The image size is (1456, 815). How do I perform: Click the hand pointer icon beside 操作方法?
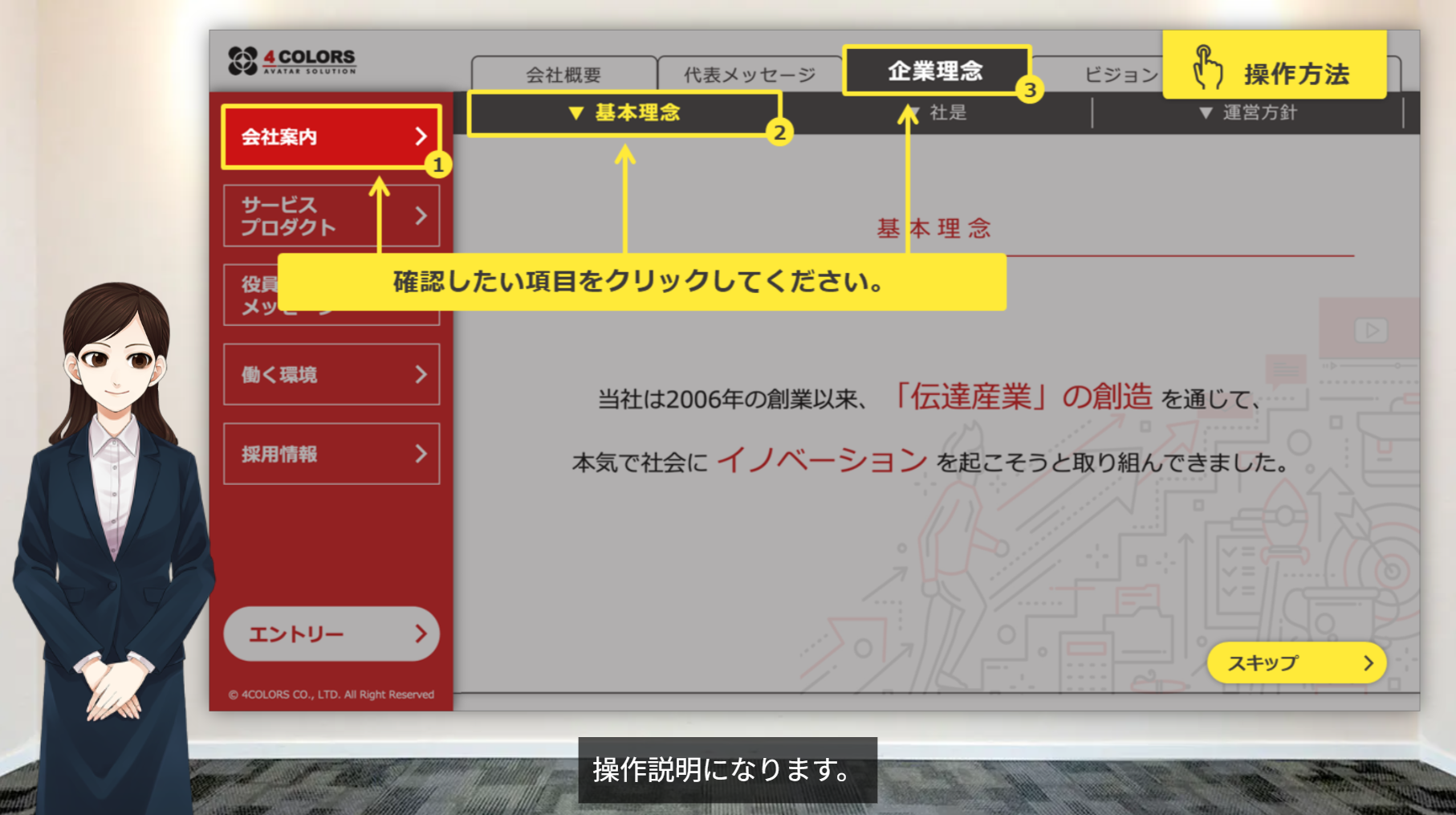pos(1206,68)
